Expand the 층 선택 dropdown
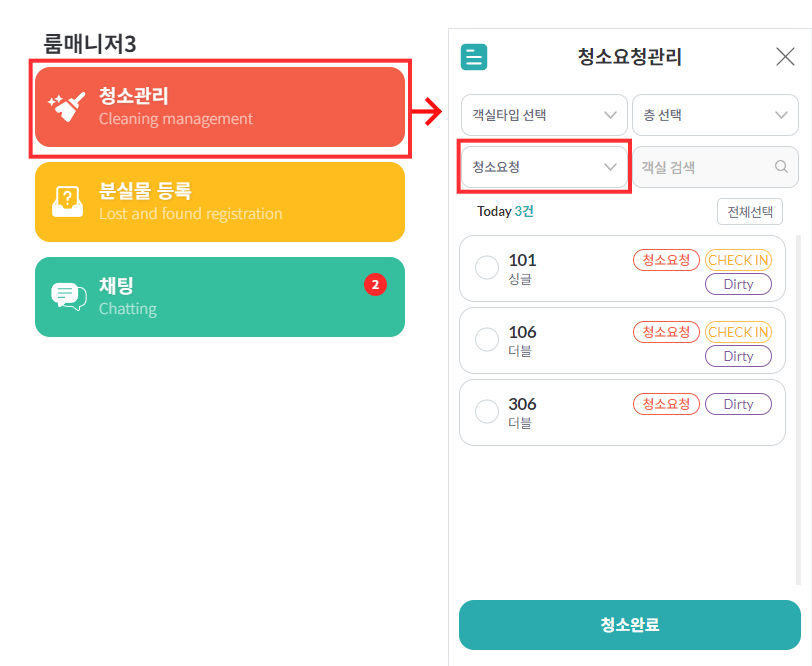Image resolution: width=812 pixels, height=666 pixels. [x=714, y=115]
